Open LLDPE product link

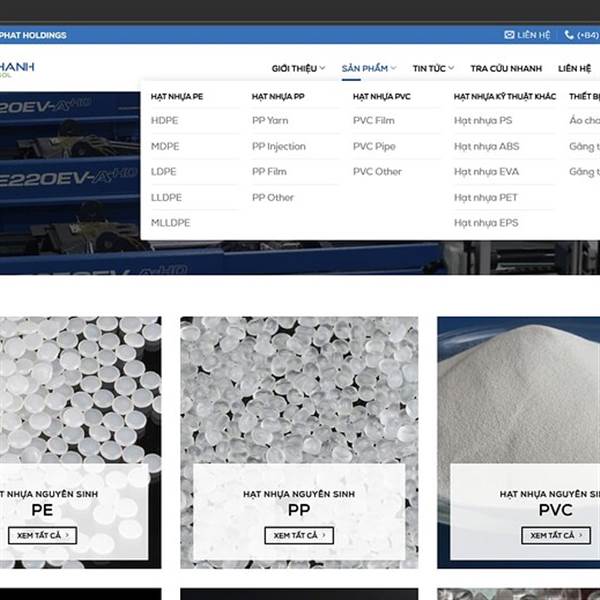coord(166,197)
